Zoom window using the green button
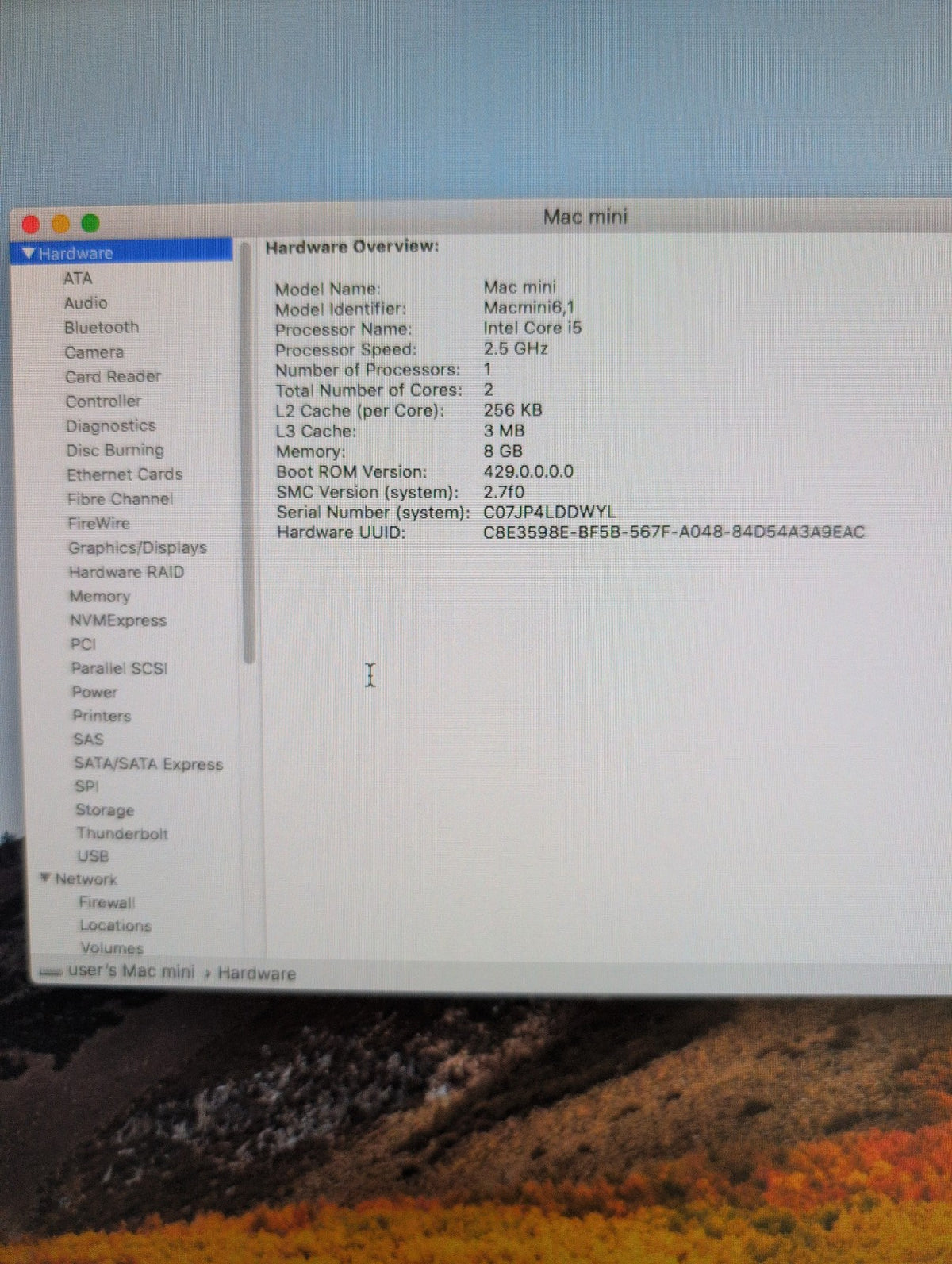The height and width of the screenshot is (1264, 952). (90, 224)
